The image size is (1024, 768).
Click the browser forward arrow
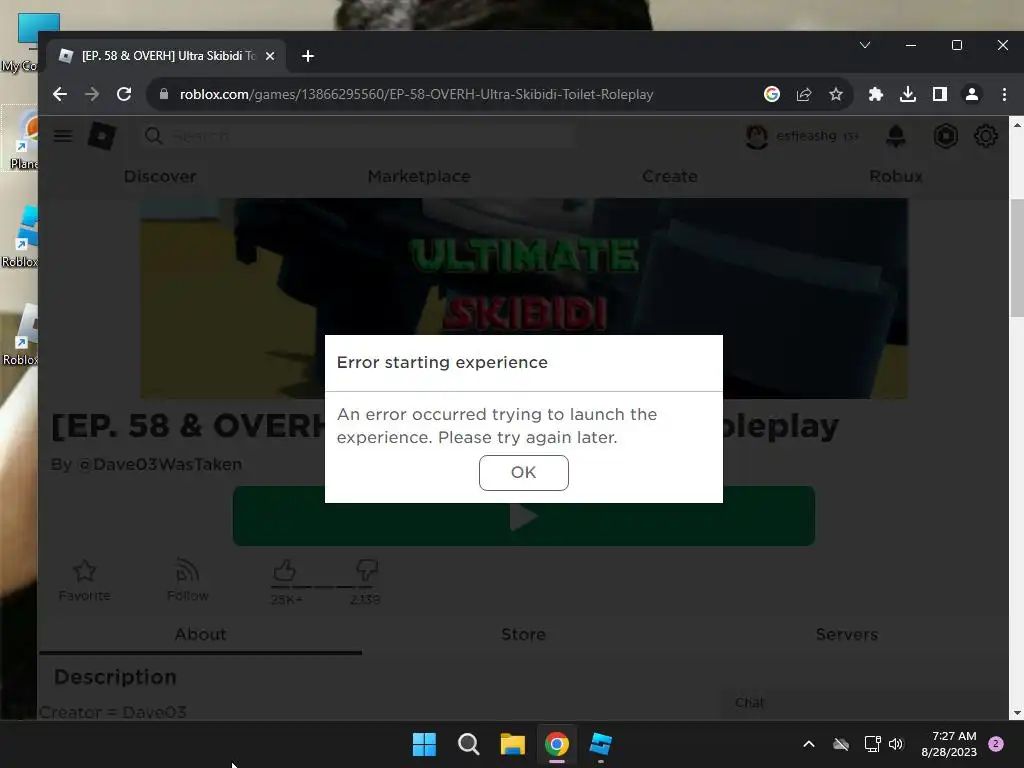[x=92, y=94]
